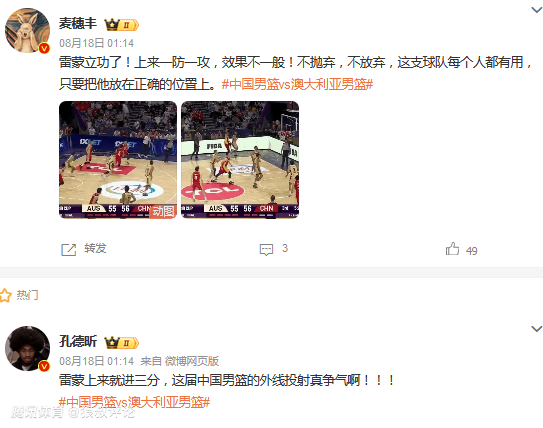Open comments via the speech bubble icon

coord(266,250)
